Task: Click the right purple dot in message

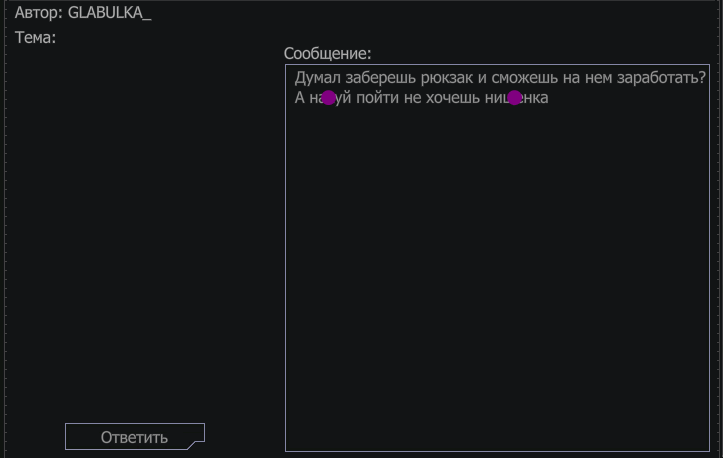Action: click(515, 98)
